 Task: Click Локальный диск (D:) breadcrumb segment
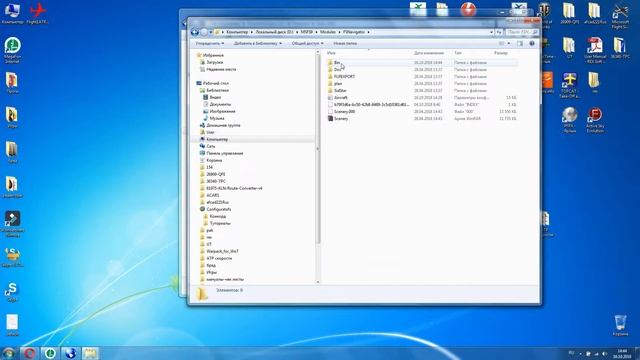274,32
